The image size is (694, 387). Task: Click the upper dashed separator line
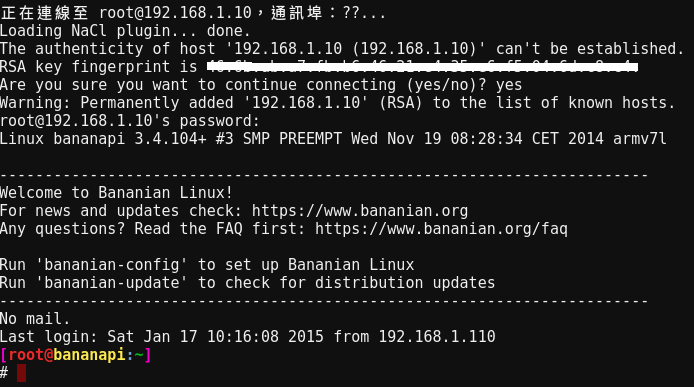click(324, 176)
